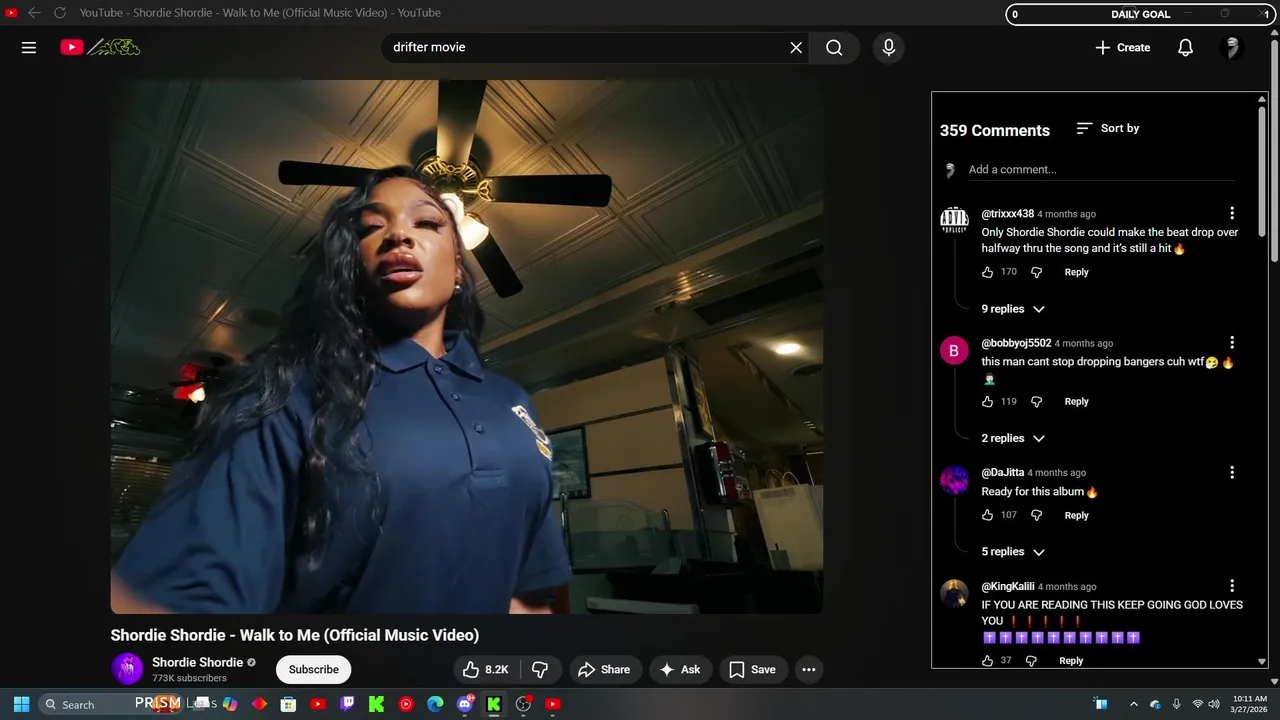The image size is (1280, 720).
Task: Open Microsoft Edge from the taskbar
Action: coord(435,704)
